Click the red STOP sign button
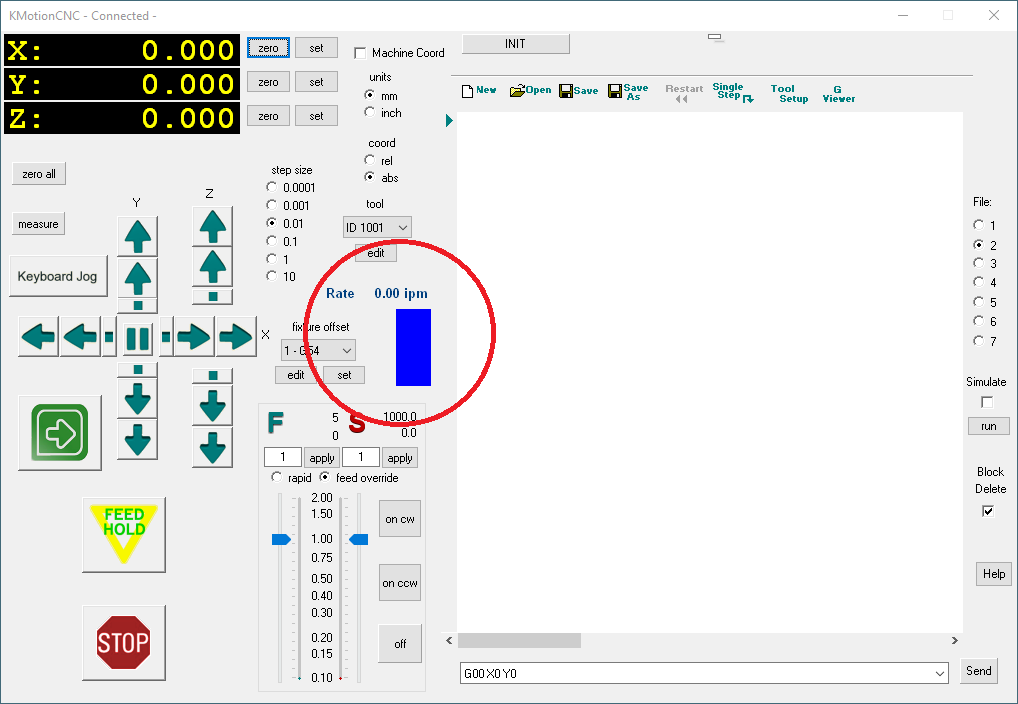This screenshot has height=704, width=1018. point(123,642)
